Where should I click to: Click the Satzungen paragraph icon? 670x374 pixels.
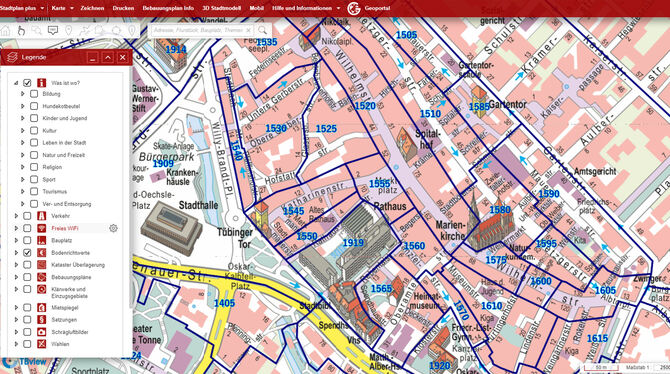pos(41,320)
